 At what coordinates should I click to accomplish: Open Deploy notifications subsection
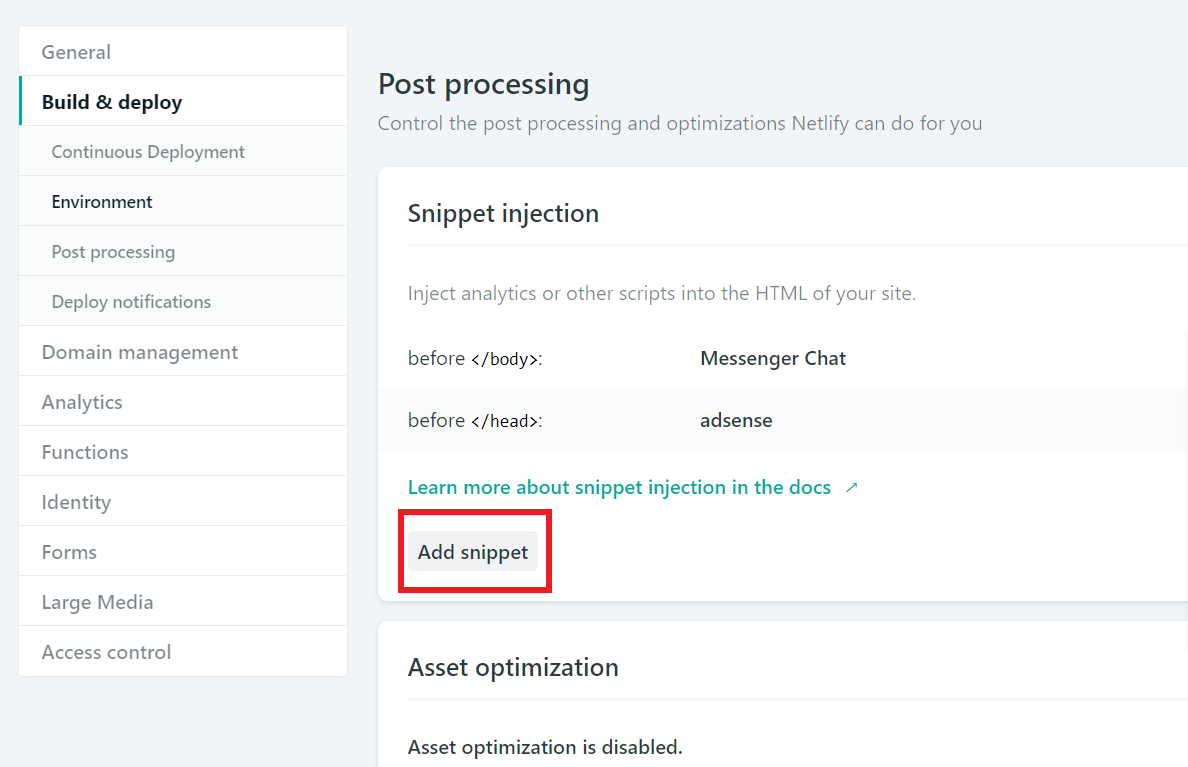(131, 302)
